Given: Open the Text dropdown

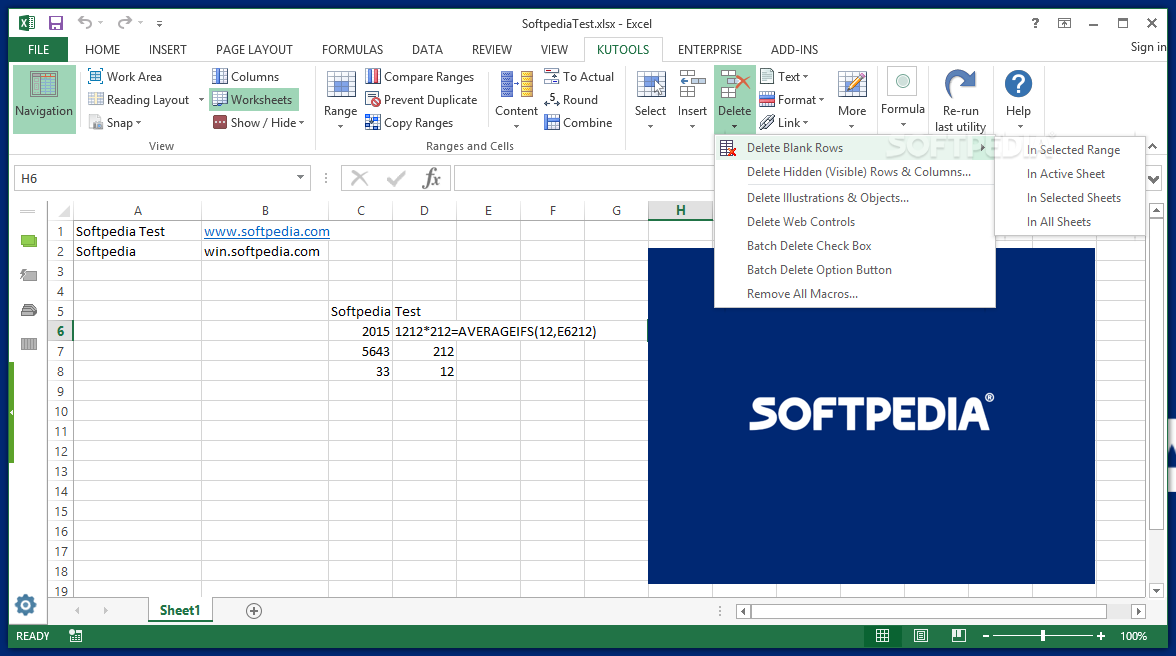Looking at the screenshot, I should click(784, 76).
